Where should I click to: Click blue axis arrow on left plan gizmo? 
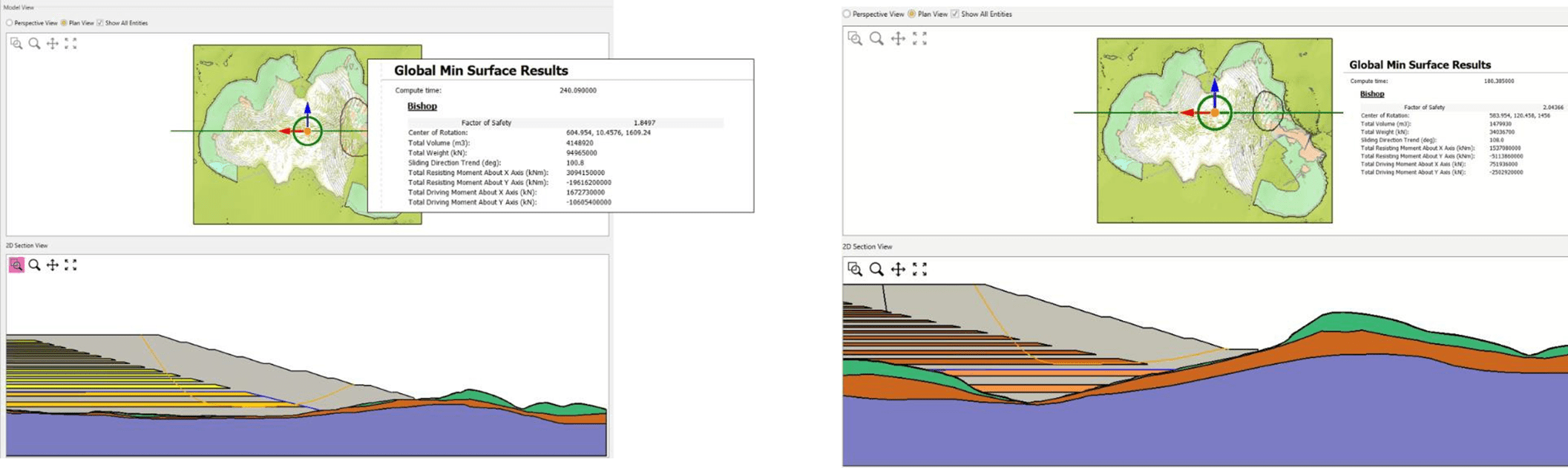pos(307,110)
